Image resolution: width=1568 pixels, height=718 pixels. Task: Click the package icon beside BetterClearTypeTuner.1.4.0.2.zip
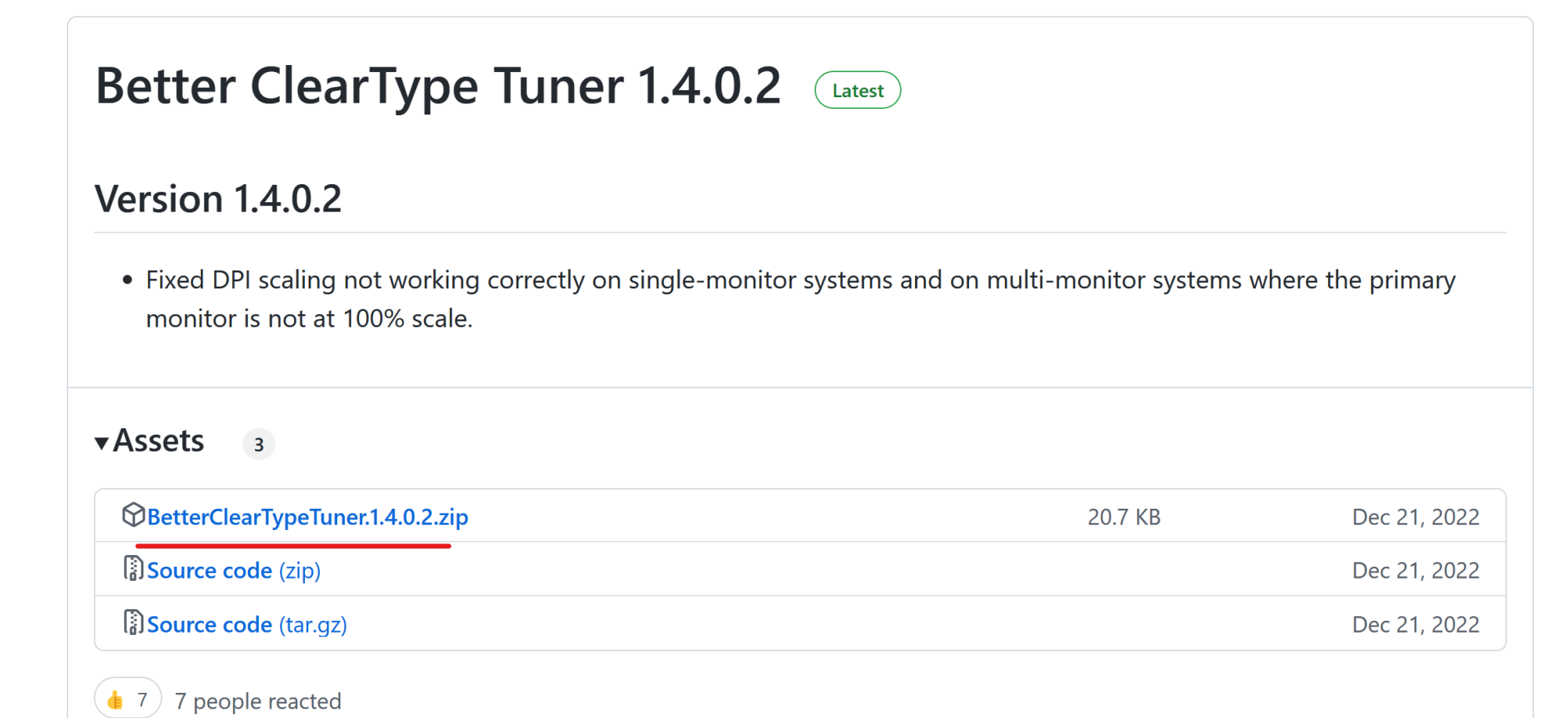click(x=133, y=515)
